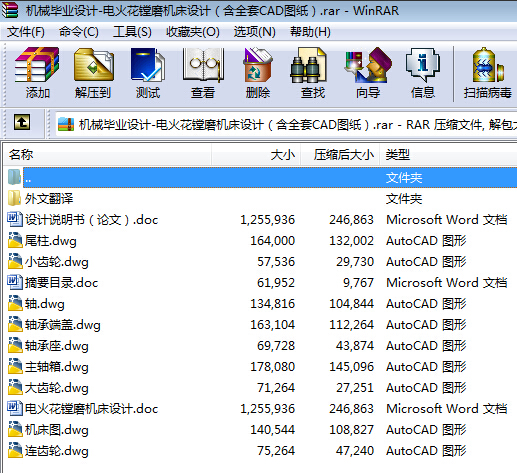The image size is (517, 473).
Task: Select file name 轴承座.dwg
Action: pos(57,346)
